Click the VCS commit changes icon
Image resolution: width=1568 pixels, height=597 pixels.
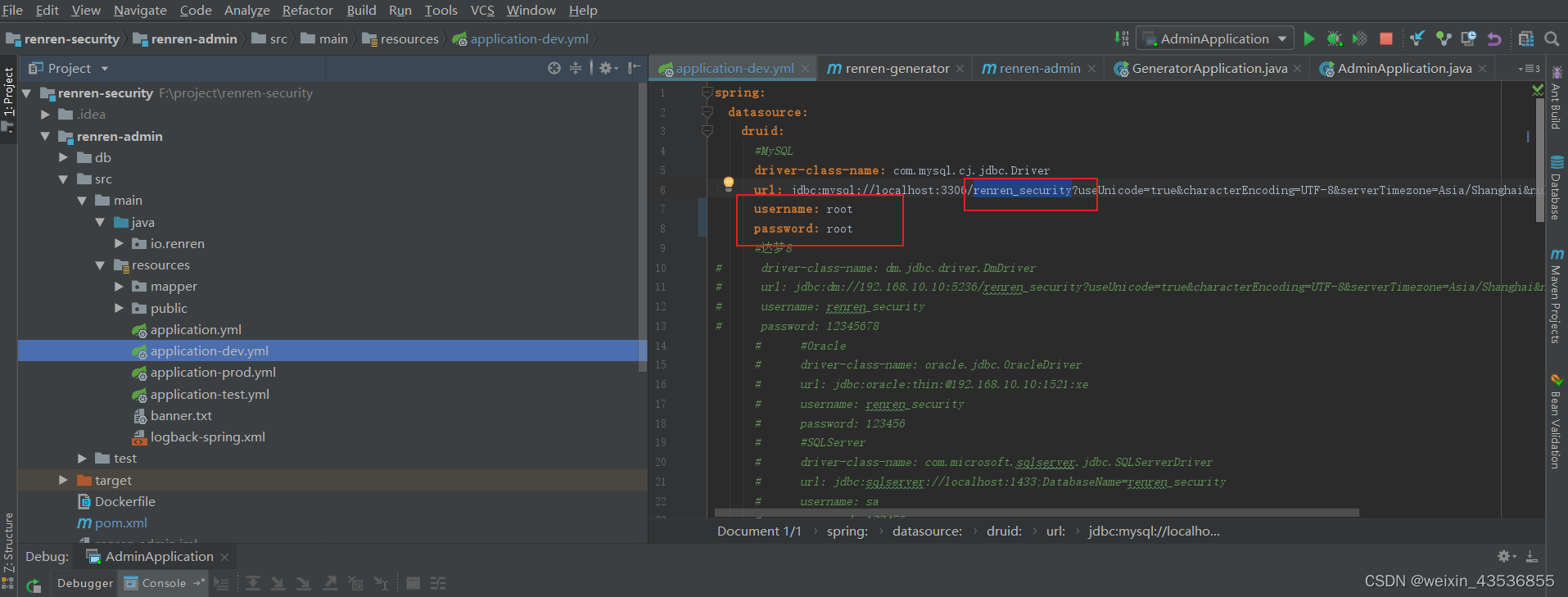(1444, 38)
